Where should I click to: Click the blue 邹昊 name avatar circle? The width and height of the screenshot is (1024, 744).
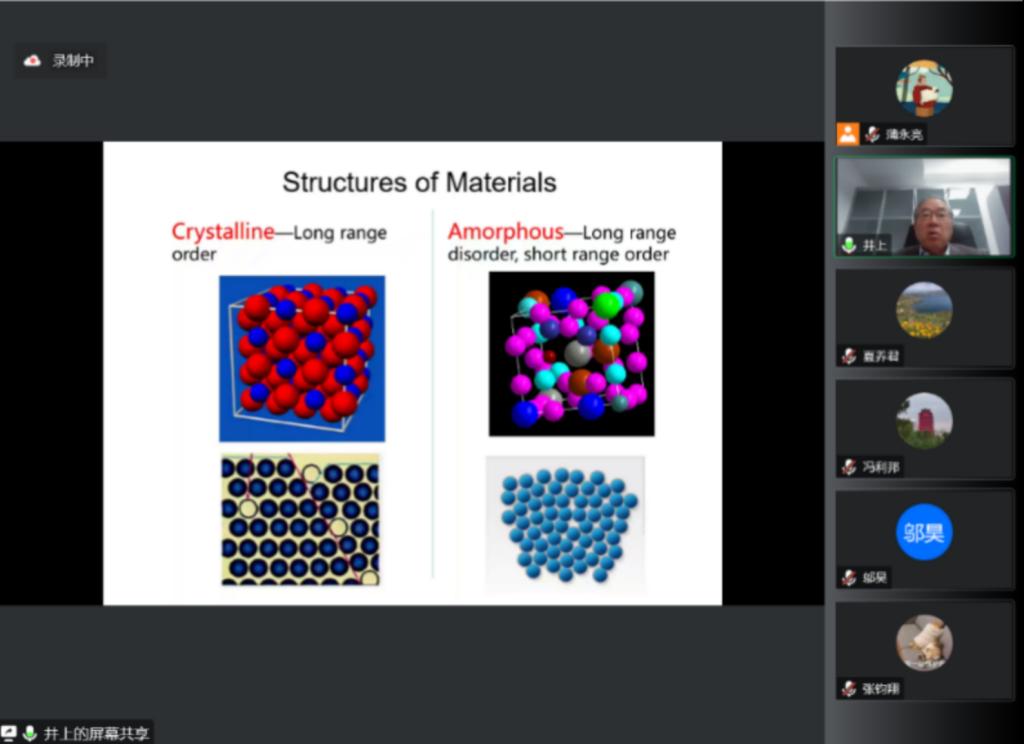[924, 531]
